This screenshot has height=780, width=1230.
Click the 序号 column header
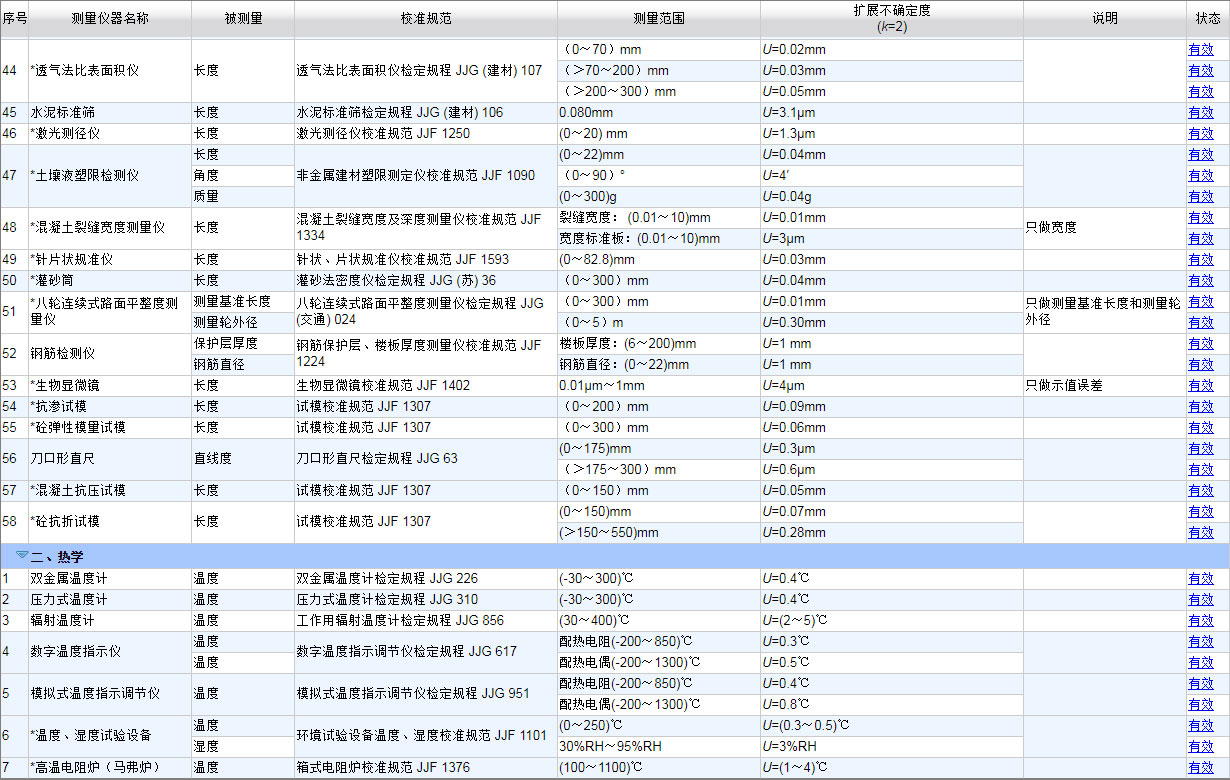[x=14, y=19]
